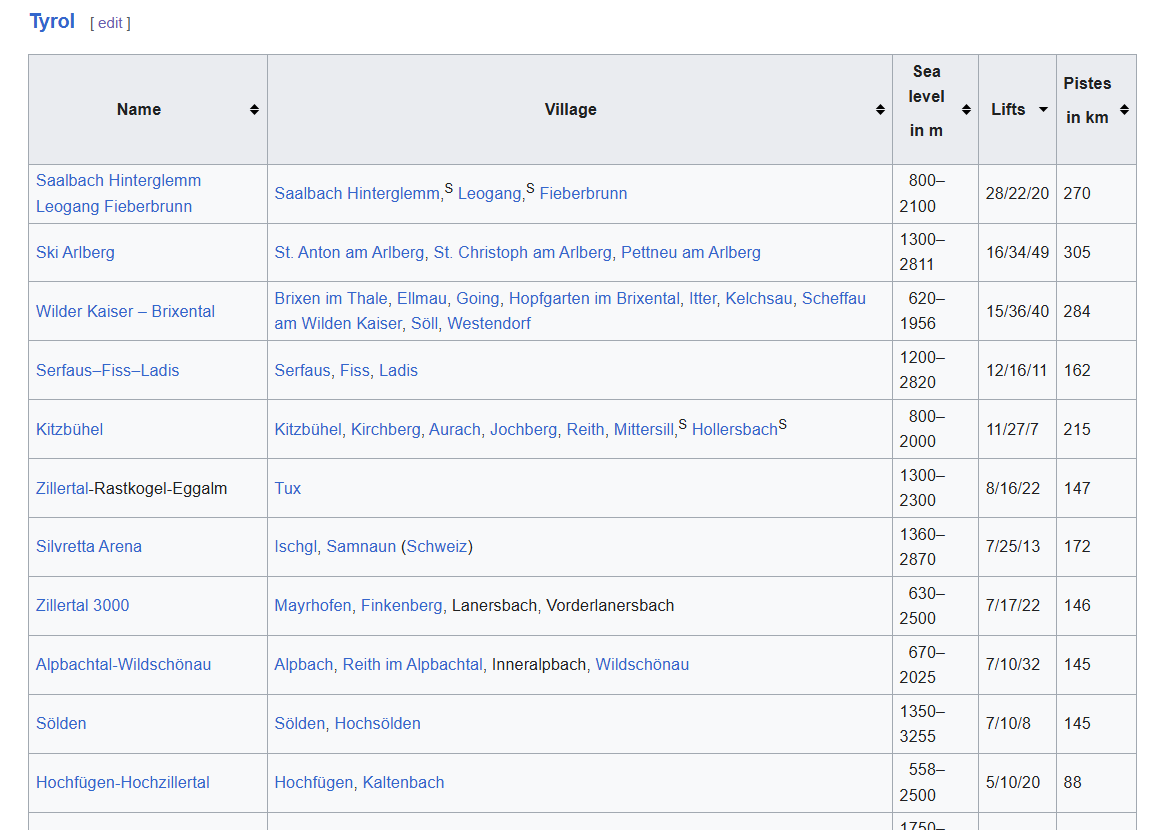Viewport: 1152px width, 830px height.
Task: Open Silvretta Arena resort link
Action: point(89,546)
